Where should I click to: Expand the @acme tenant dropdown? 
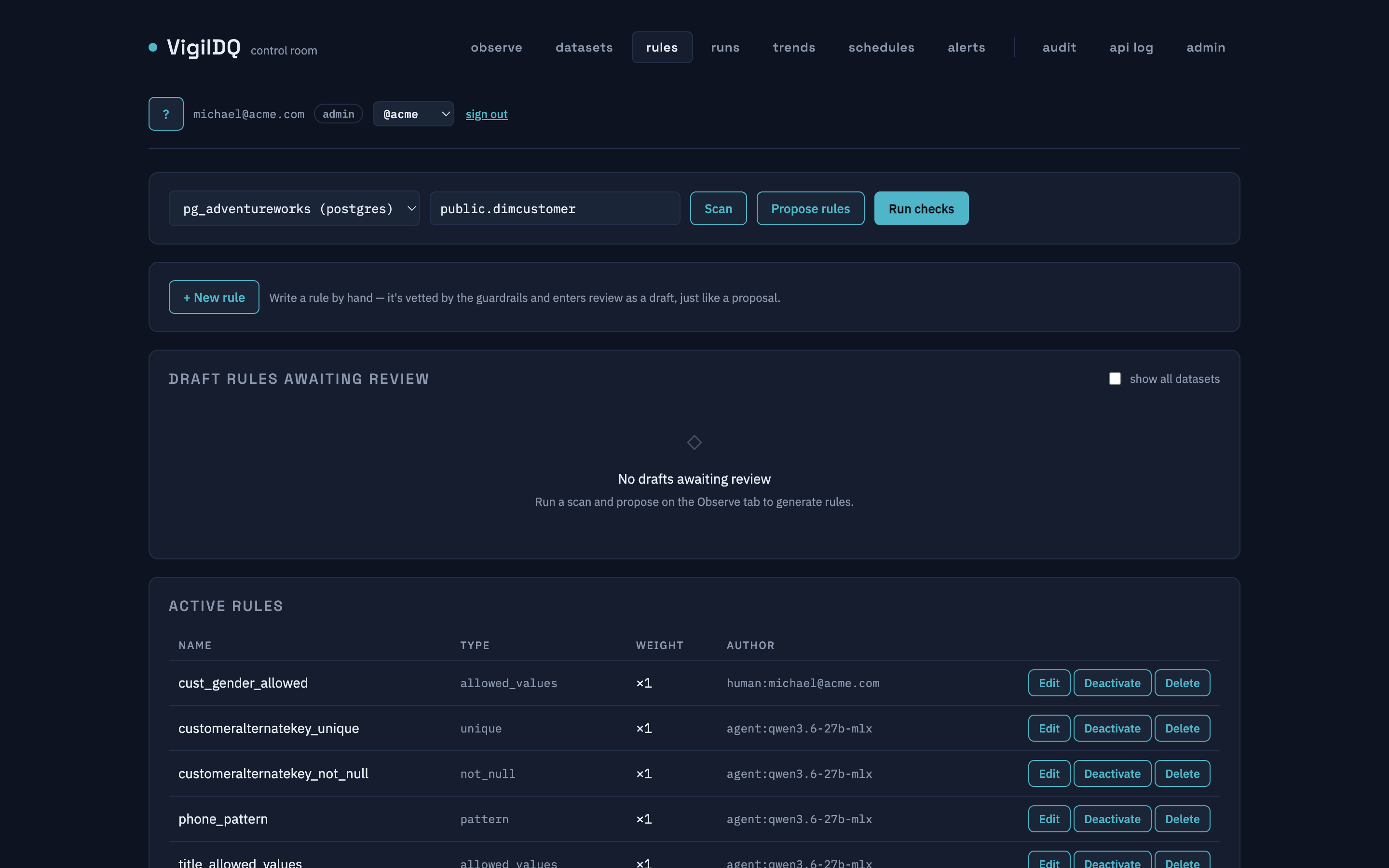tap(413, 114)
